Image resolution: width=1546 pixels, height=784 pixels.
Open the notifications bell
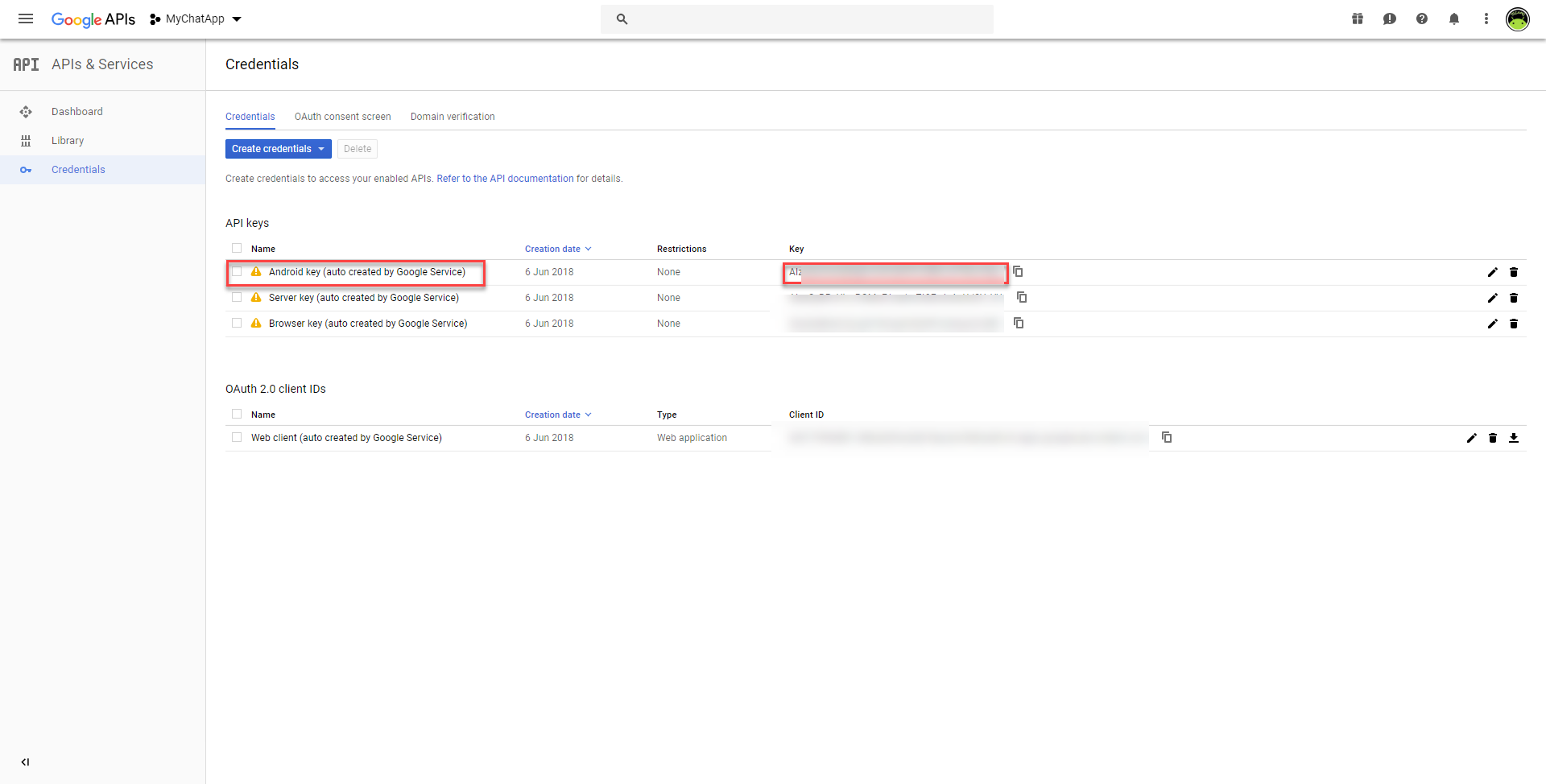1454,19
